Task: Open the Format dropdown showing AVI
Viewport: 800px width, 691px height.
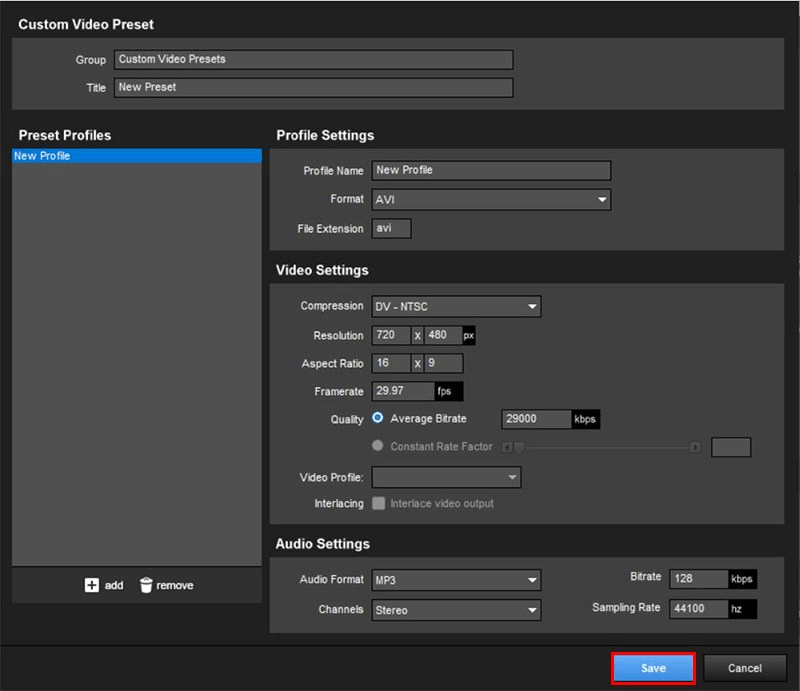Action: (x=490, y=199)
